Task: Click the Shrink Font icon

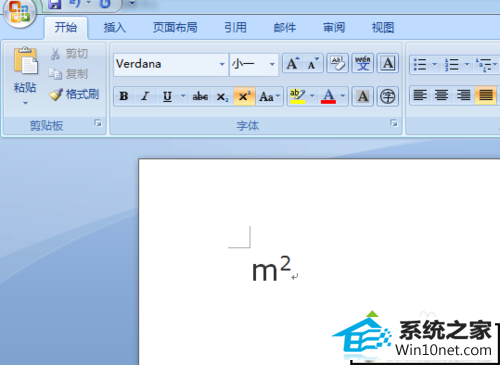Action: coord(313,63)
